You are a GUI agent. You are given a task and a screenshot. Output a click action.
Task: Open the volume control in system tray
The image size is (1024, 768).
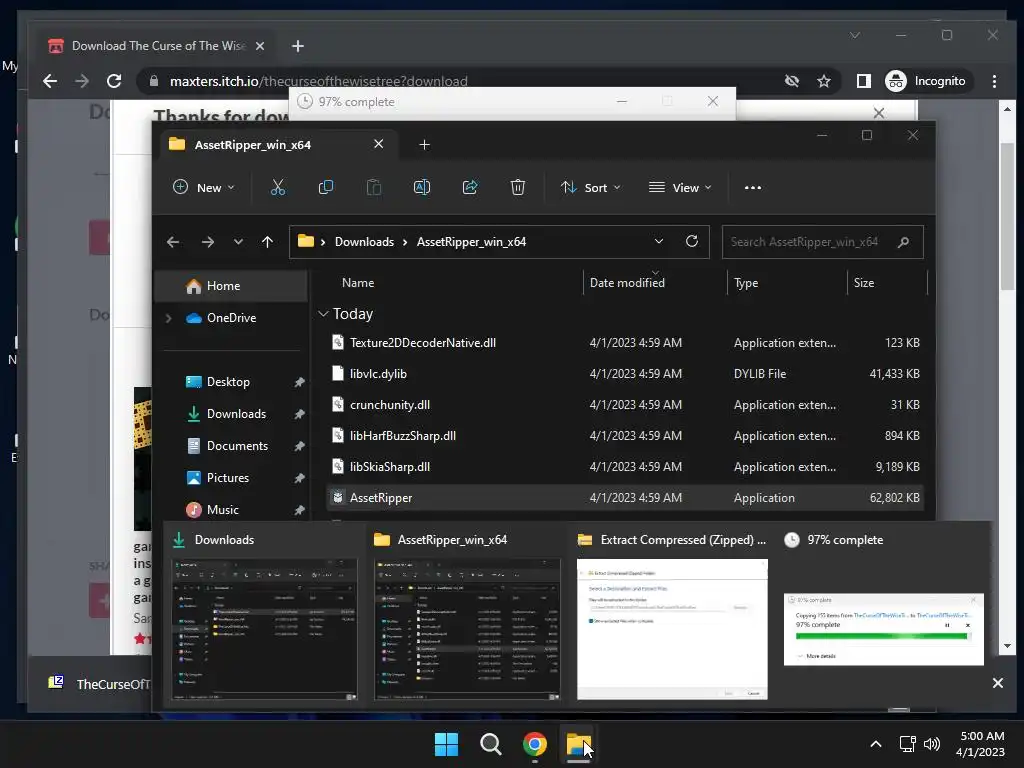click(932, 744)
